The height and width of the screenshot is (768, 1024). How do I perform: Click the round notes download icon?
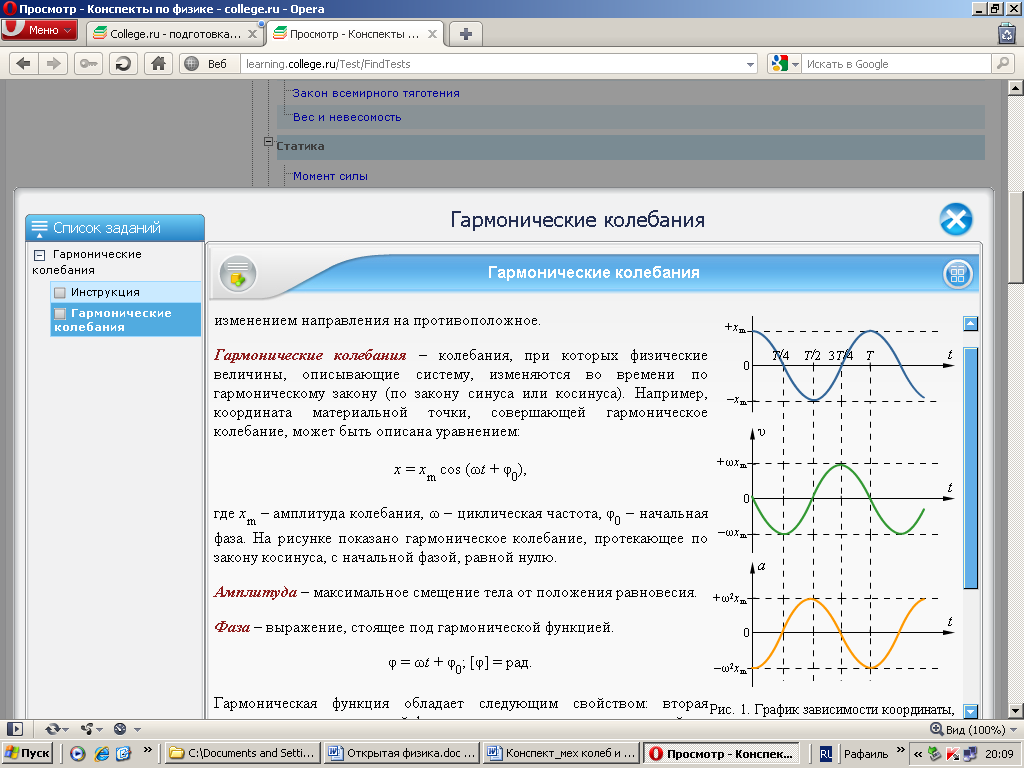click(238, 274)
